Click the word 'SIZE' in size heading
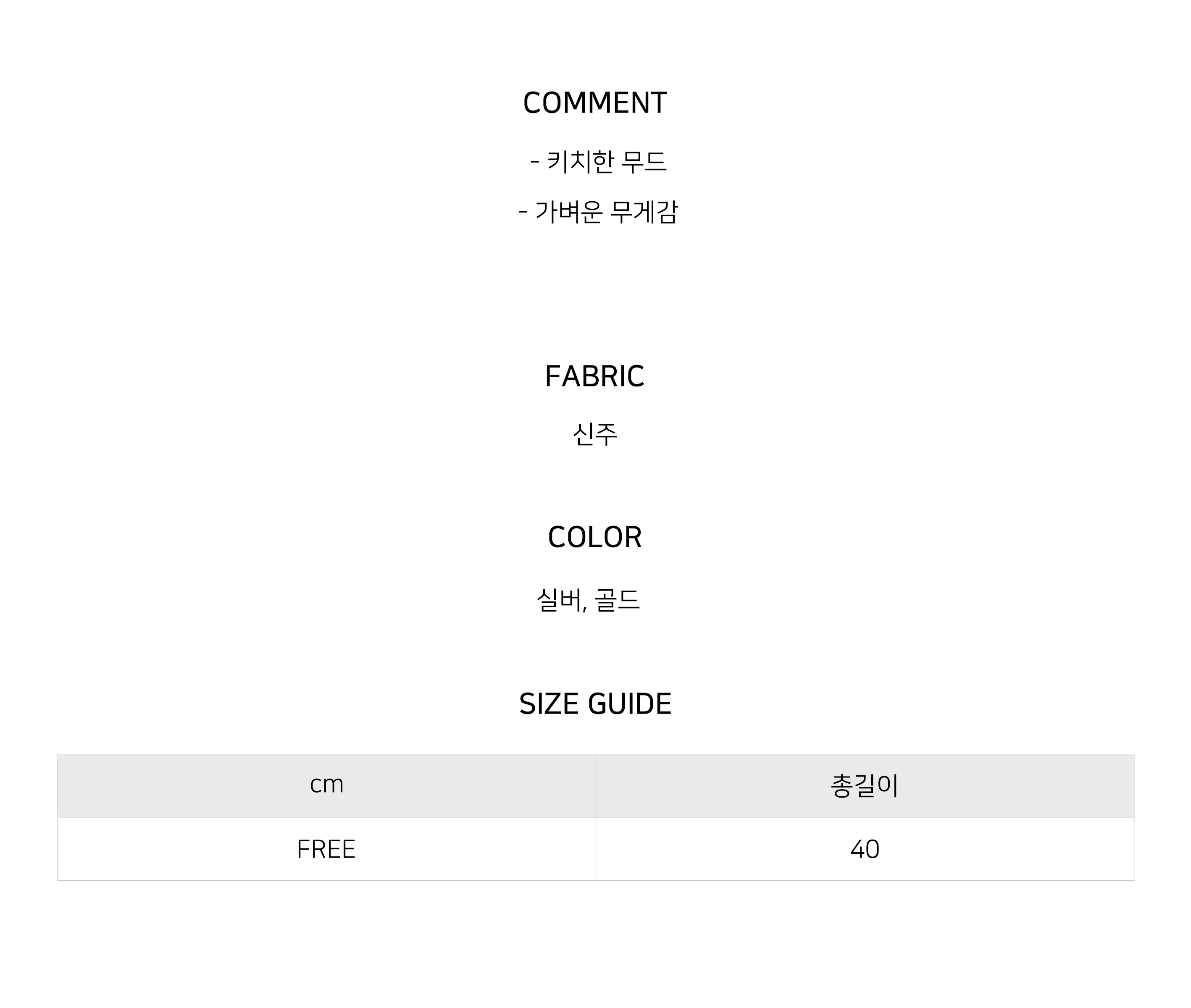The image size is (1191, 1008). (549, 703)
